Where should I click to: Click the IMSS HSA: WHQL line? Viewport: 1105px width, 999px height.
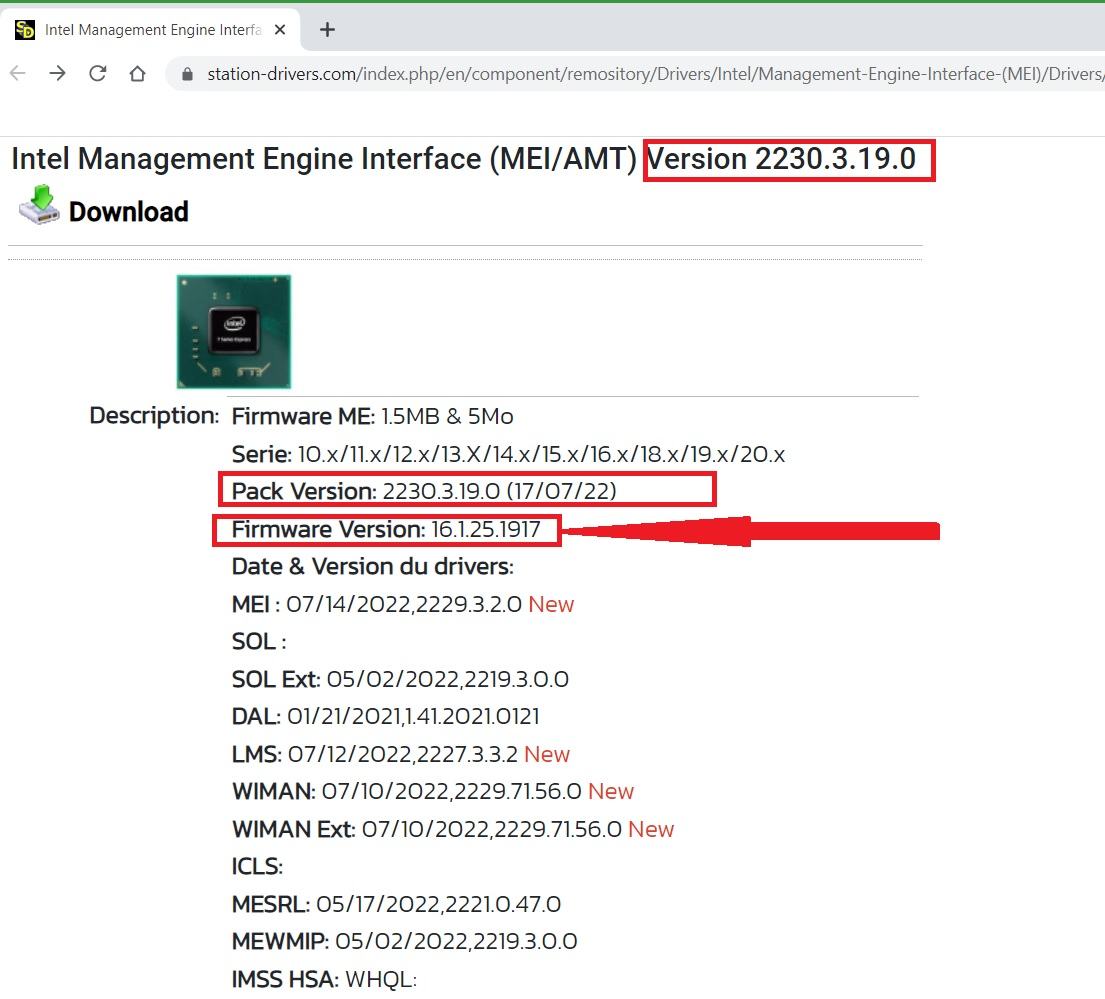click(x=324, y=980)
